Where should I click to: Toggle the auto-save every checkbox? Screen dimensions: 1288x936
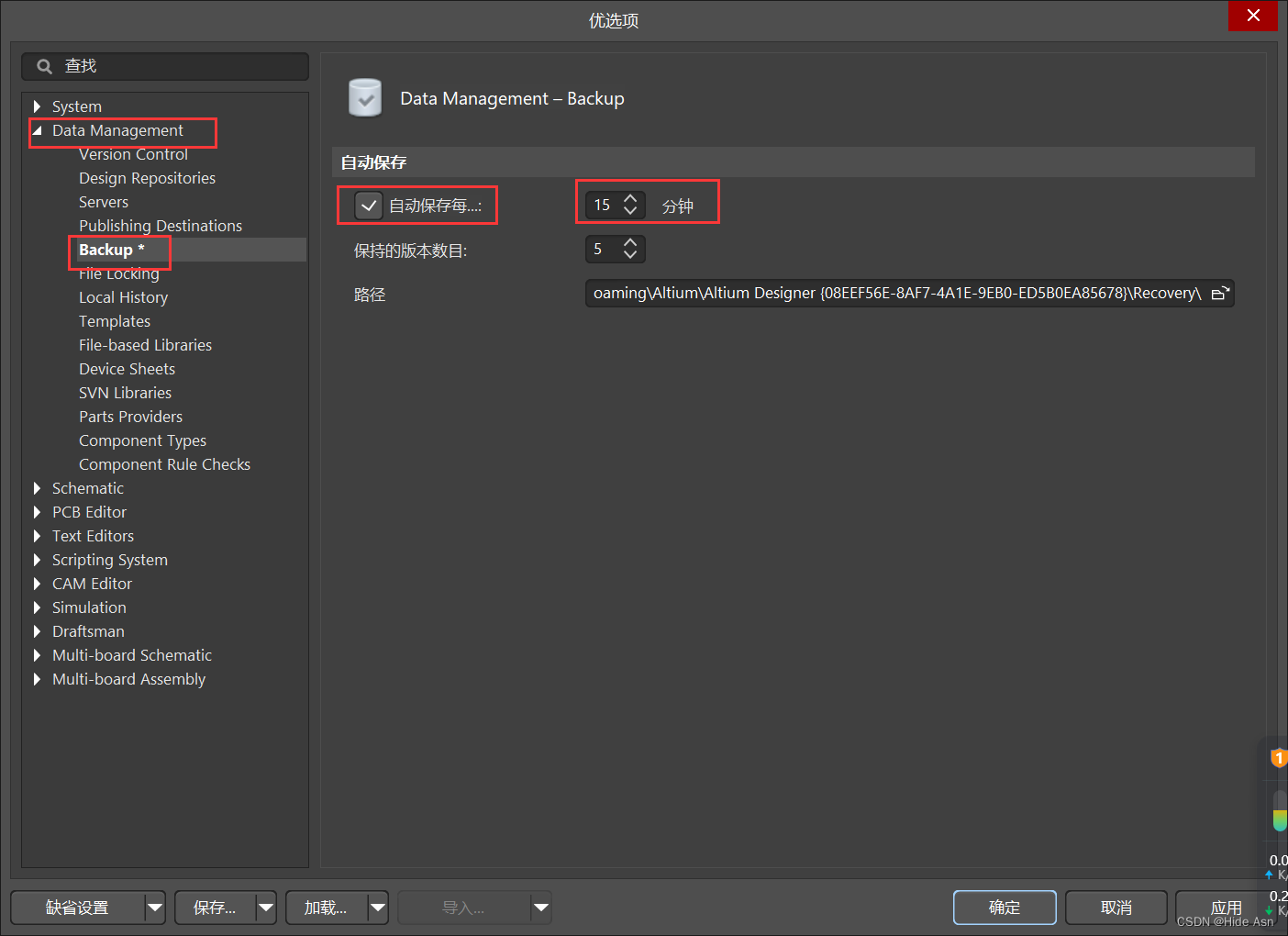(369, 206)
